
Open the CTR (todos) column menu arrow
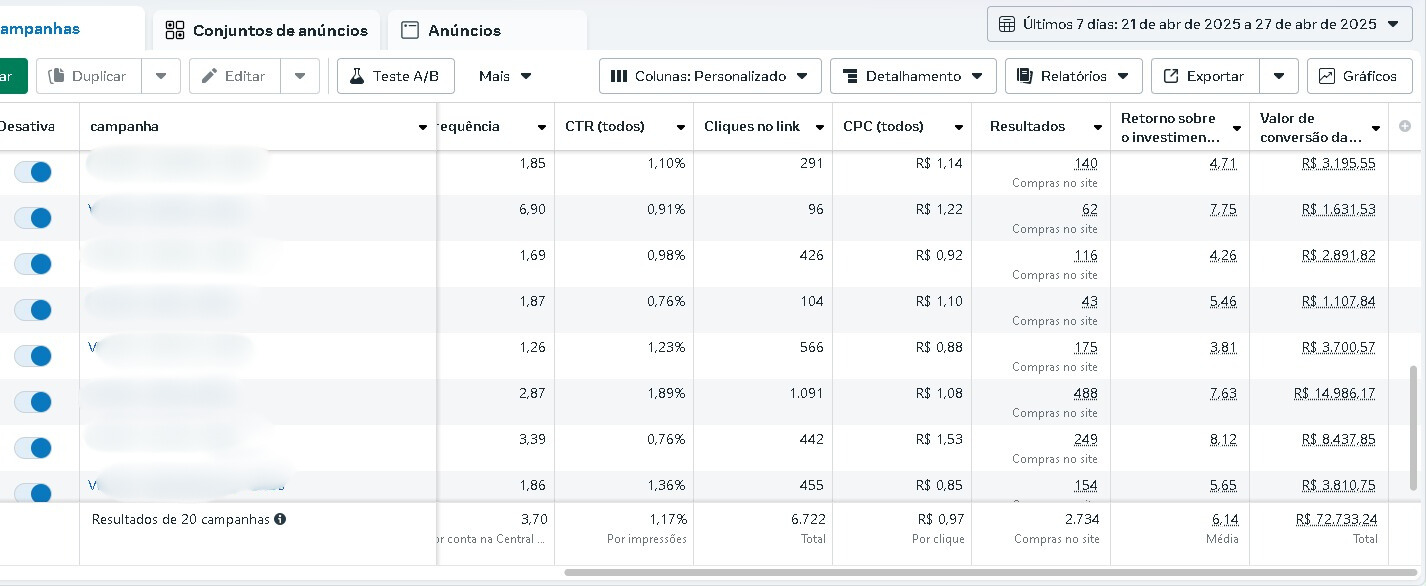(x=681, y=127)
